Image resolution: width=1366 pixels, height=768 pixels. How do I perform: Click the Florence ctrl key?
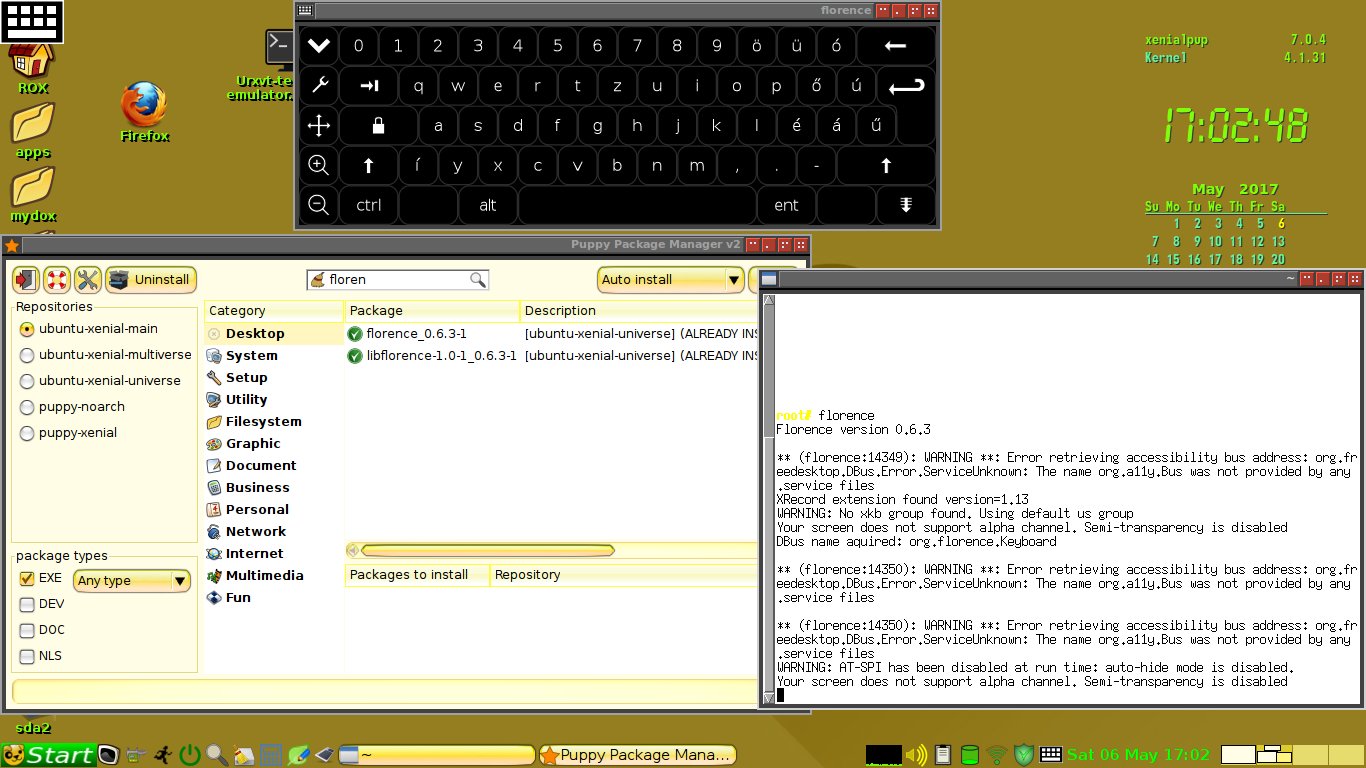tap(368, 205)
